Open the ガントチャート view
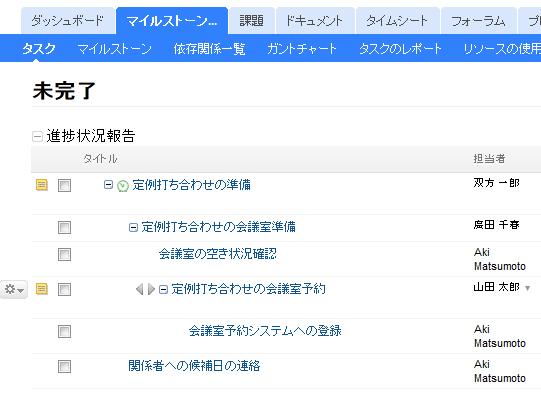The width and height of the screenshot is (541, 393). (302, 49)
